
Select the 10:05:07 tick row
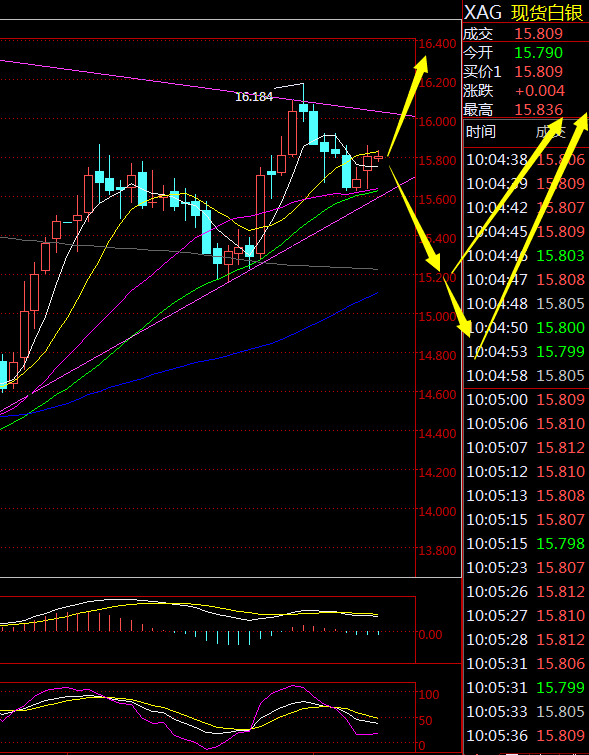point(525,448)
